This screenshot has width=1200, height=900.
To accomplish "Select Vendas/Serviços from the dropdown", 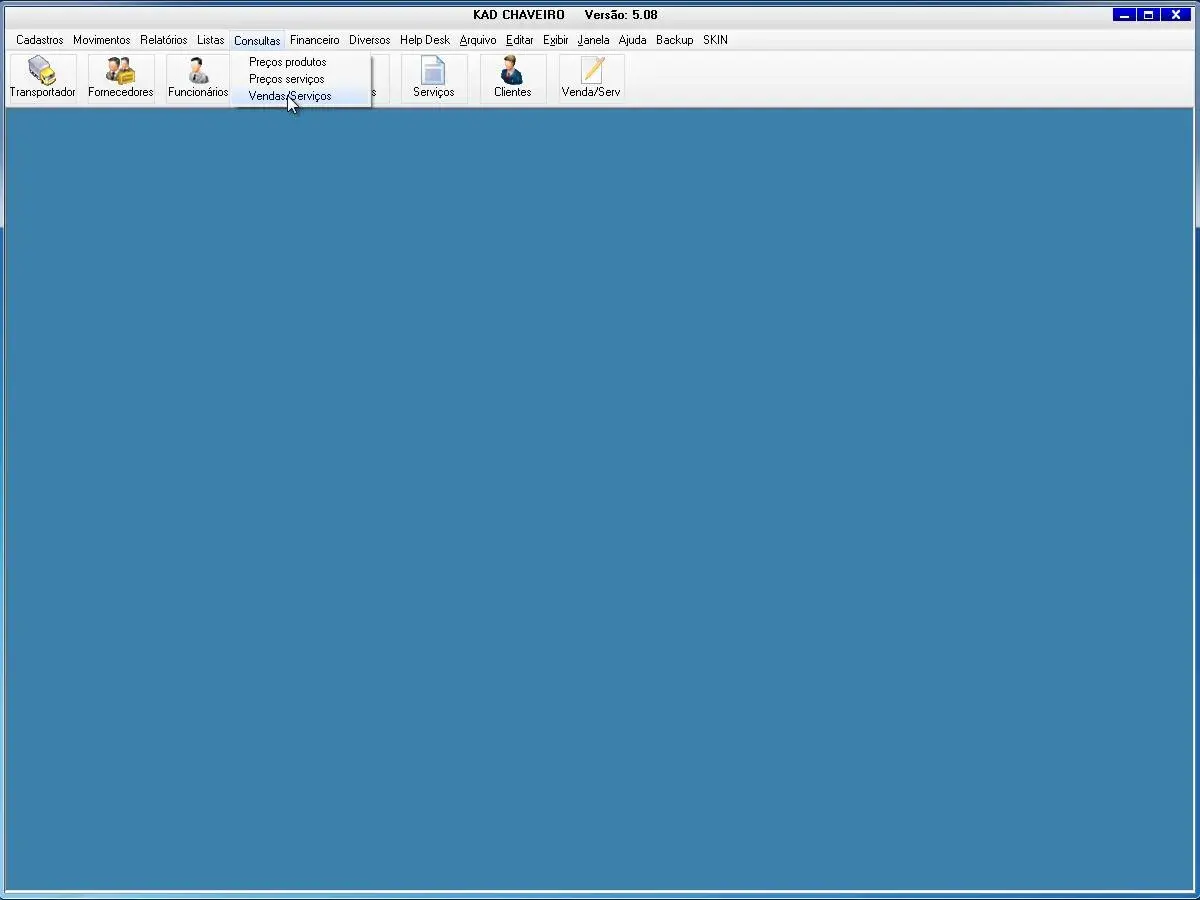I will tap(290, 96).
